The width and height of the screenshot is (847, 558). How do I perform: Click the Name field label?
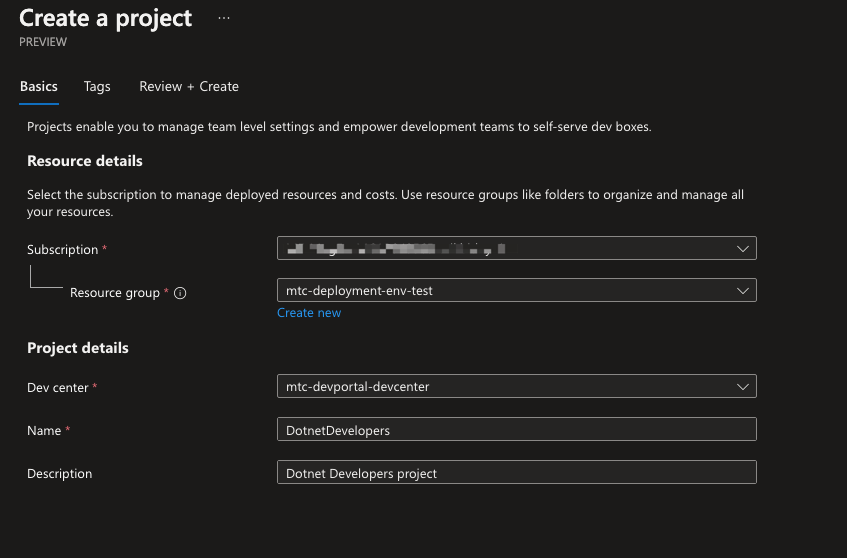(44, 430)
